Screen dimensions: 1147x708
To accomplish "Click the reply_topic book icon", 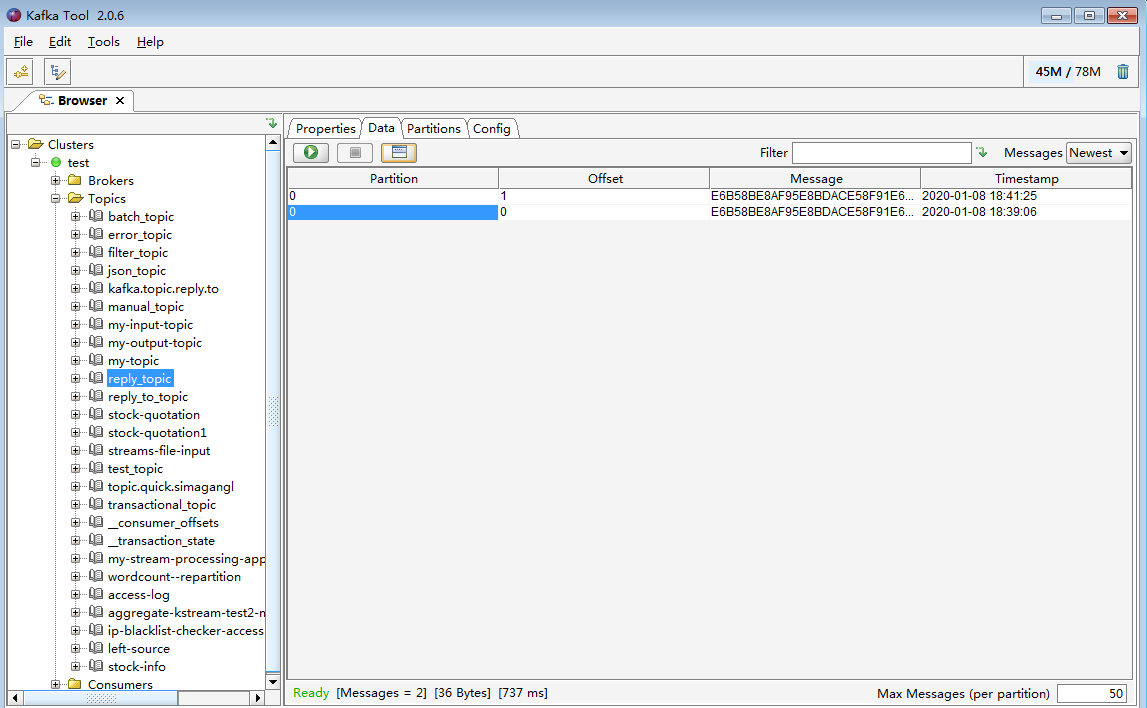I will pos(96,378).
